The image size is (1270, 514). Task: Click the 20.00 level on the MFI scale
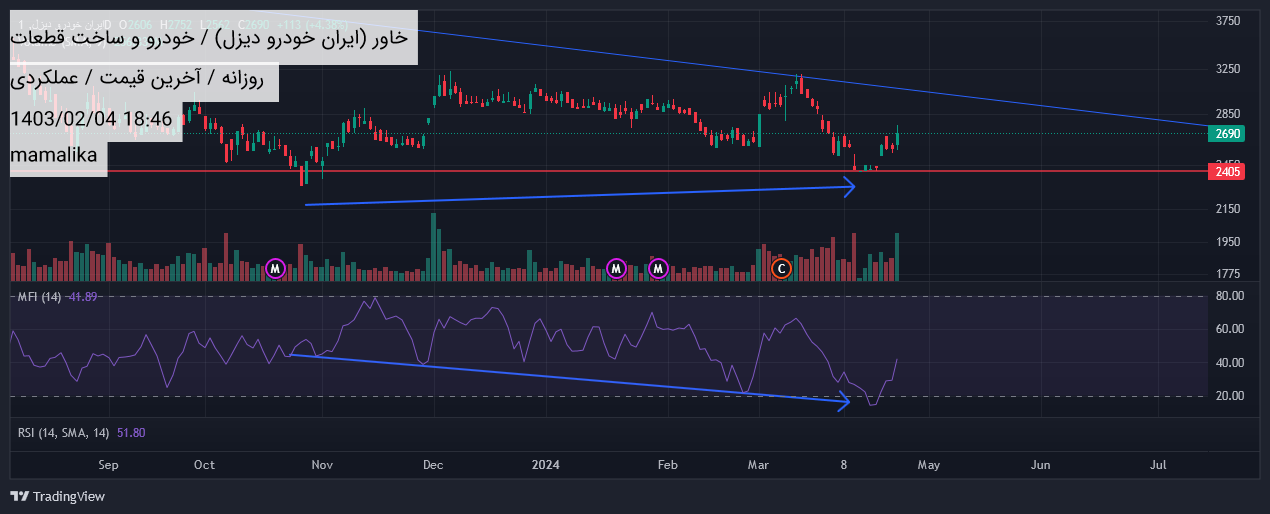[x=1229, y=396]
